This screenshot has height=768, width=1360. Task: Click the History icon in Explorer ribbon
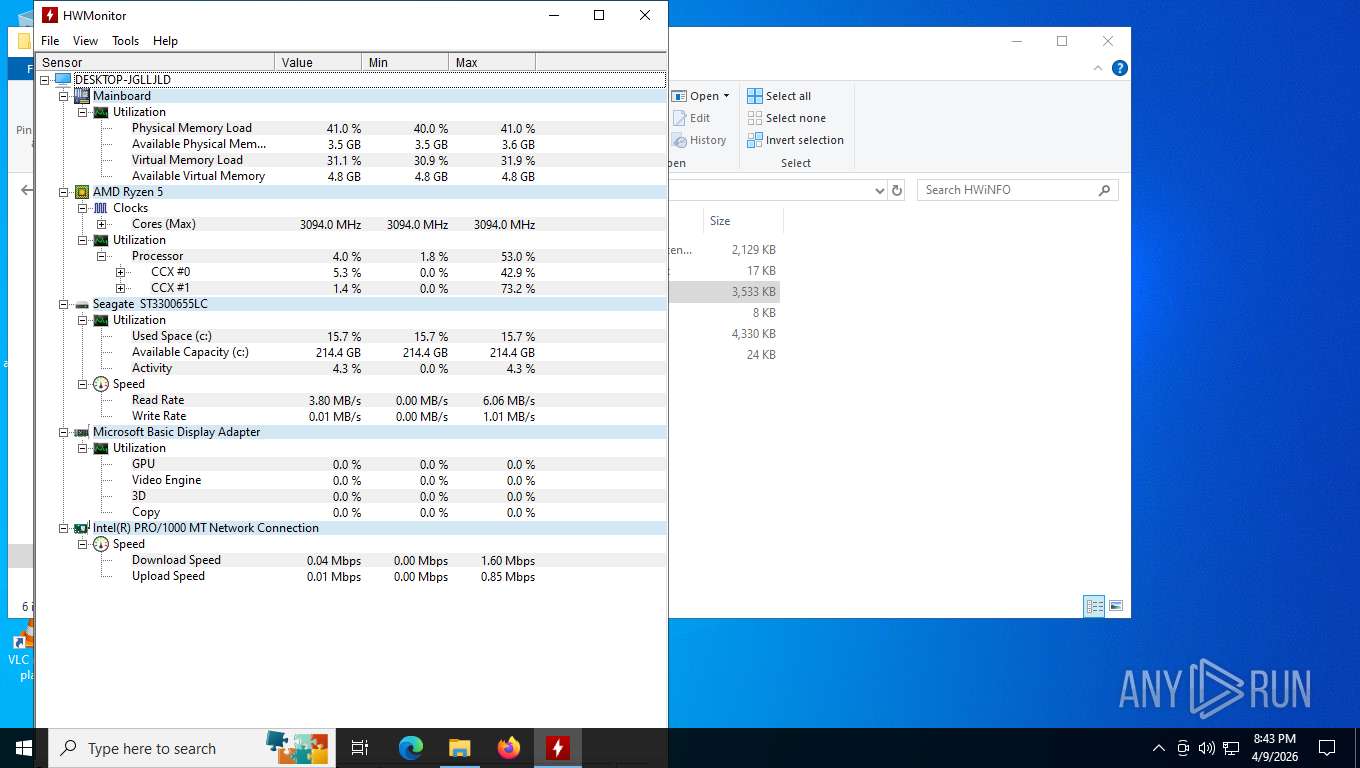point(679,140)
